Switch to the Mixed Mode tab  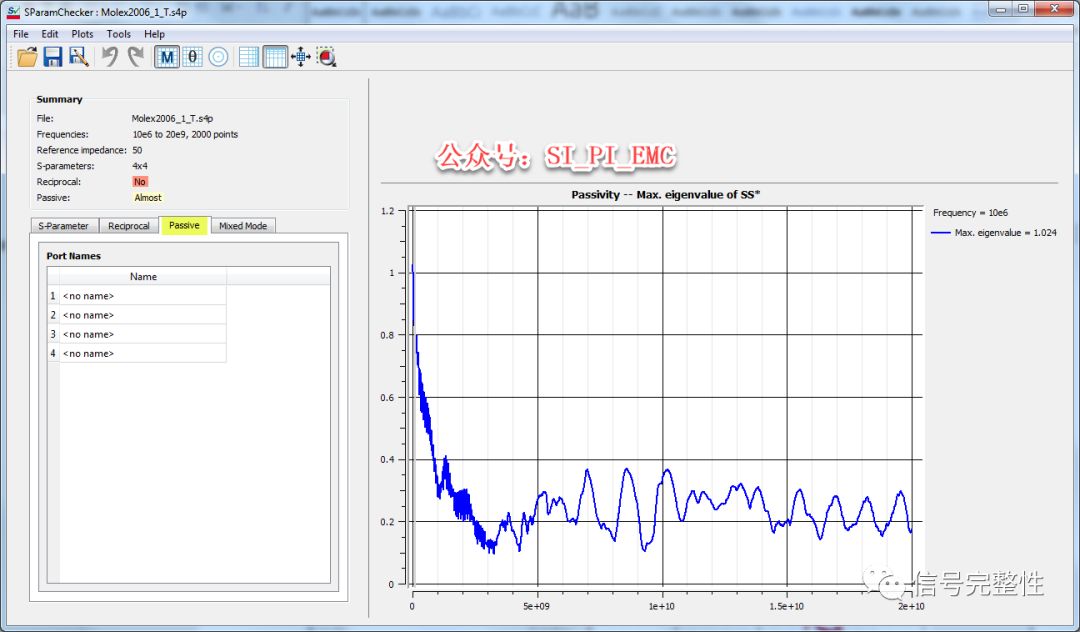242,226
